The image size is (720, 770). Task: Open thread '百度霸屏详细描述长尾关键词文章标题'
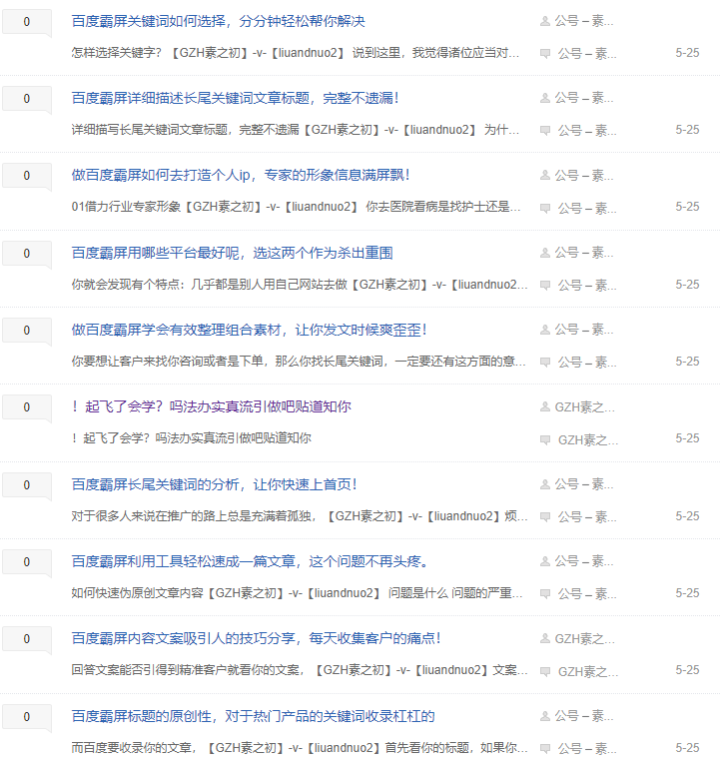(x=235, y=98)
